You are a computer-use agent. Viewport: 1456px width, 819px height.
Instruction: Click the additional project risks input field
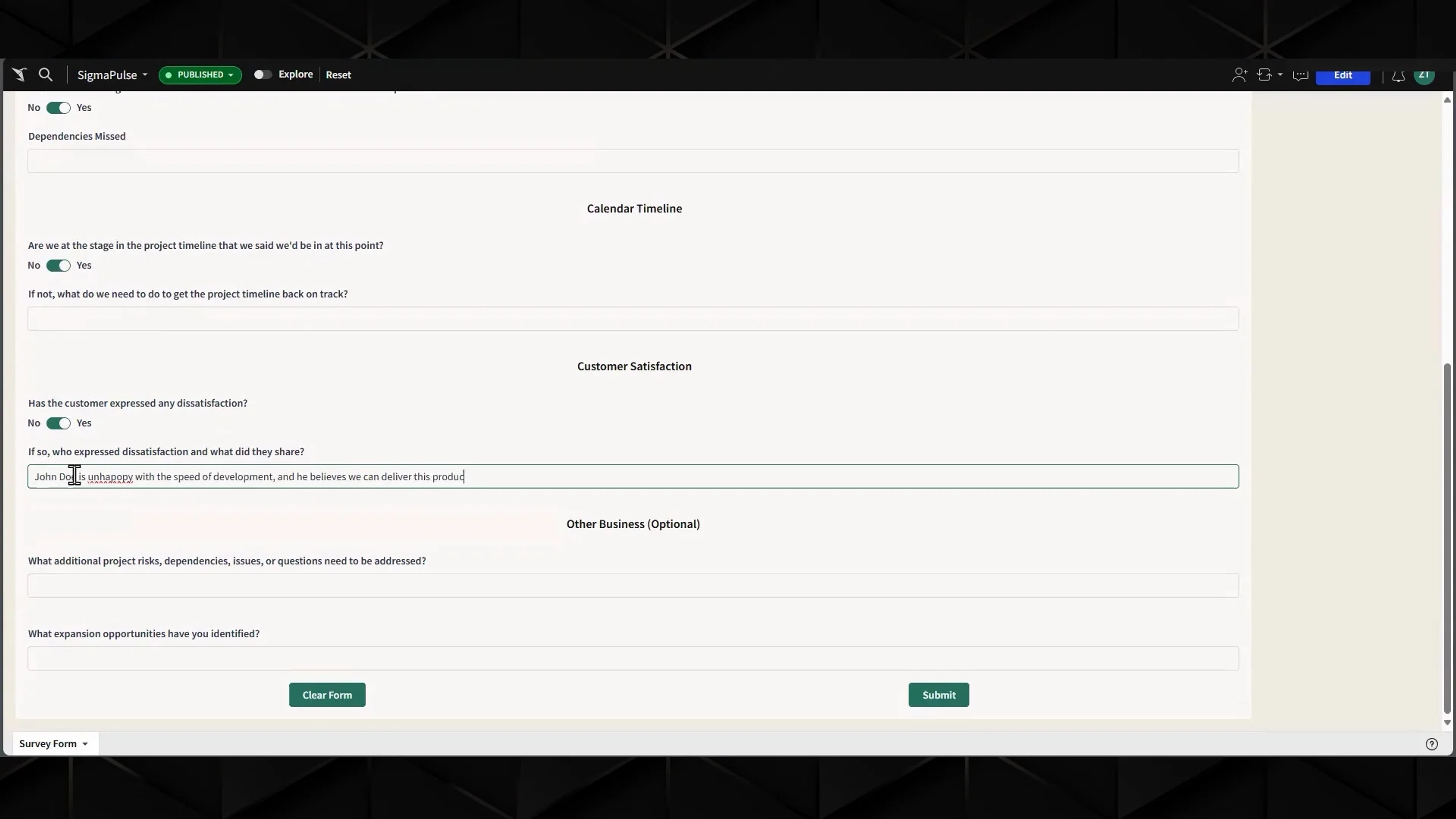point(633,585)
